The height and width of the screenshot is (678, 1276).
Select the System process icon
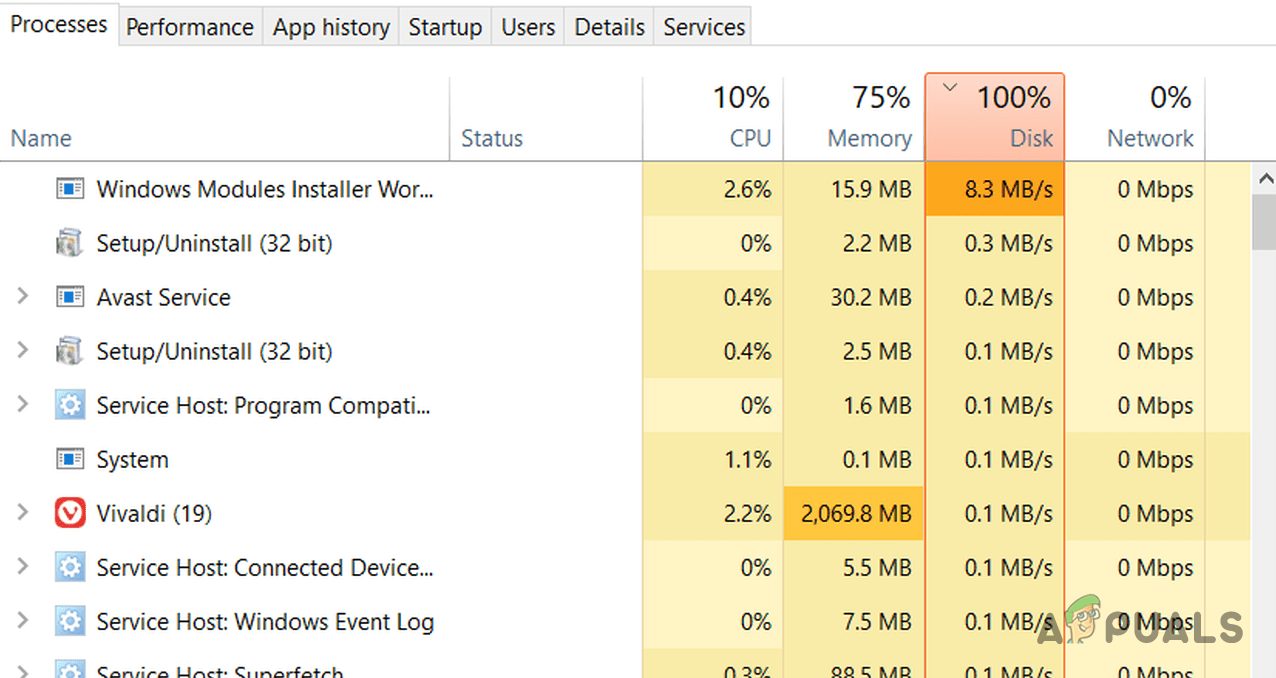pyautogui.click(x=69, y=459)
